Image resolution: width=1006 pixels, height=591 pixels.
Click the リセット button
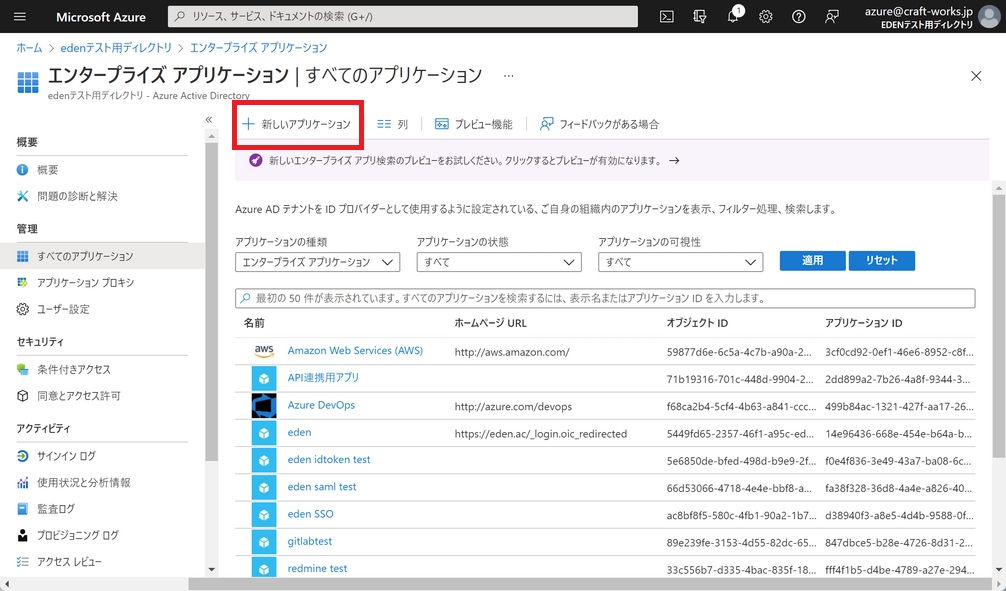(x=882, y=261)
